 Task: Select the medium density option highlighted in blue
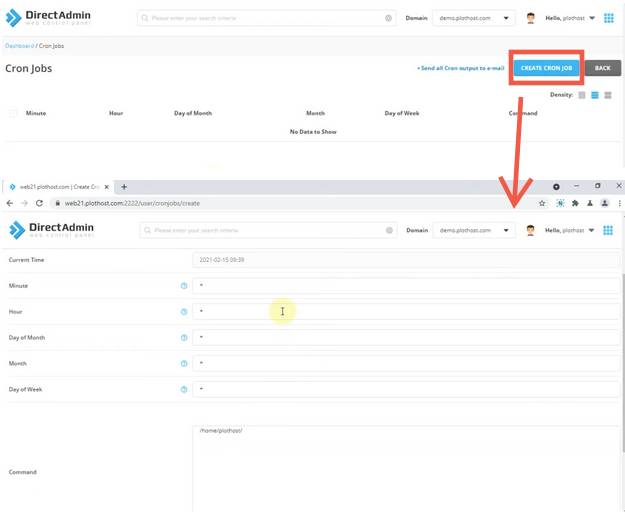click(595, 95)
